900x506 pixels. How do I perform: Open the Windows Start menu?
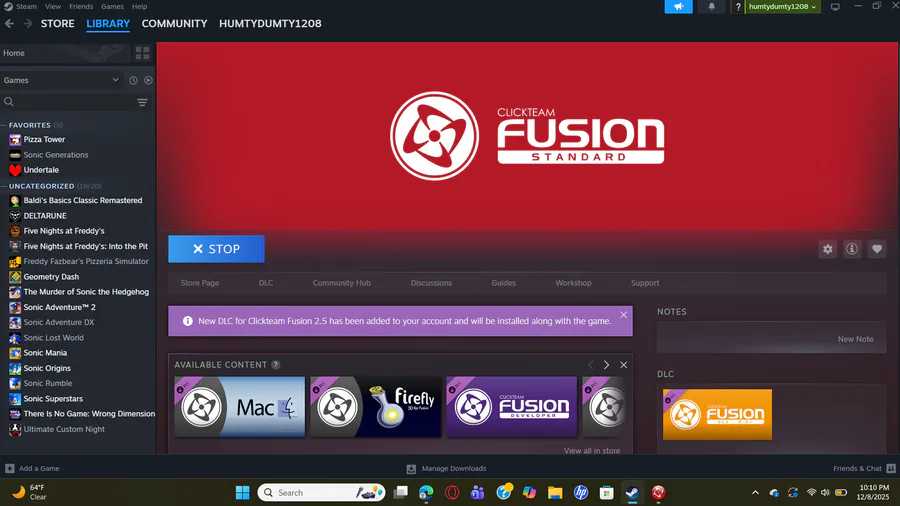click(x=243, y=492)
